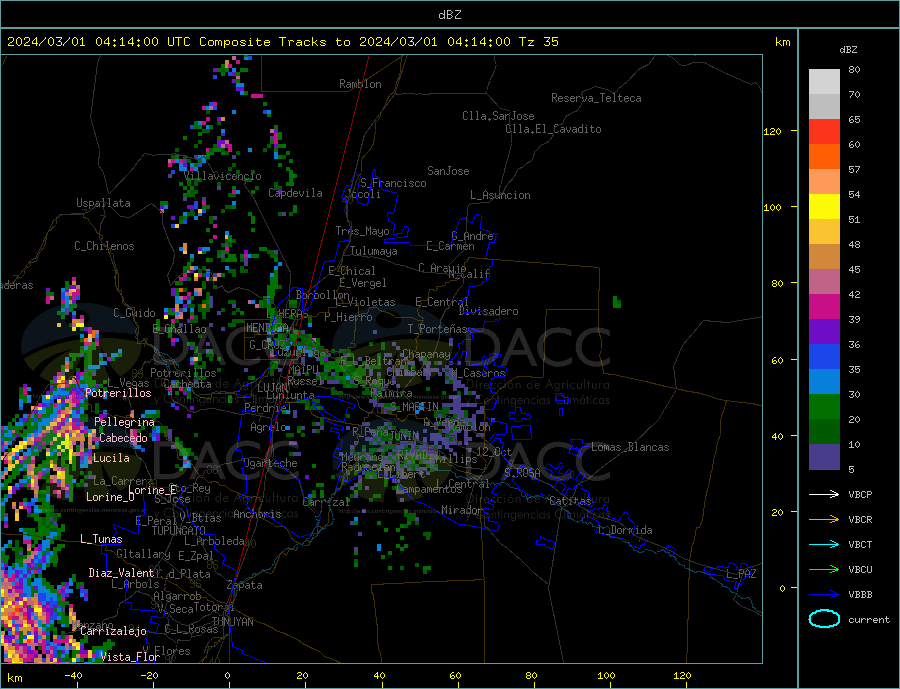This screenshot has width=900, height=689.
Task: Click the Mirador map label
Action: click(462, 510)
